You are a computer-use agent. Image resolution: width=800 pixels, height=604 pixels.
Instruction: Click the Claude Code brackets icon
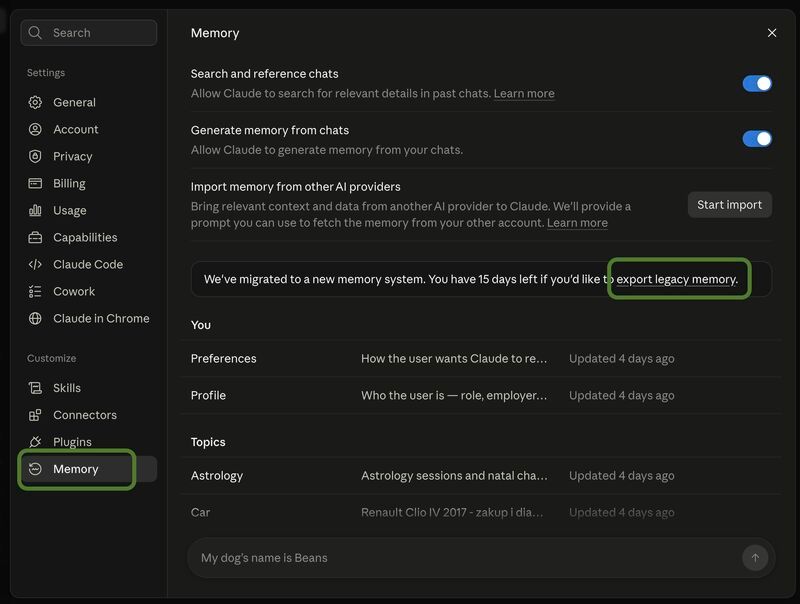coord(35,264)
